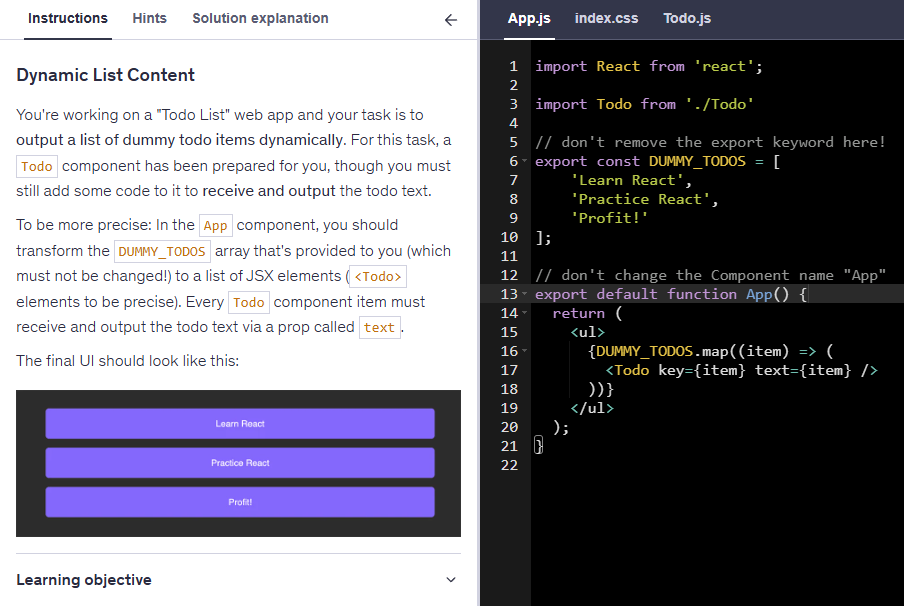904x606 pixels.
Task: Expand Learning objective using the chevron
Action: (451, 580)
